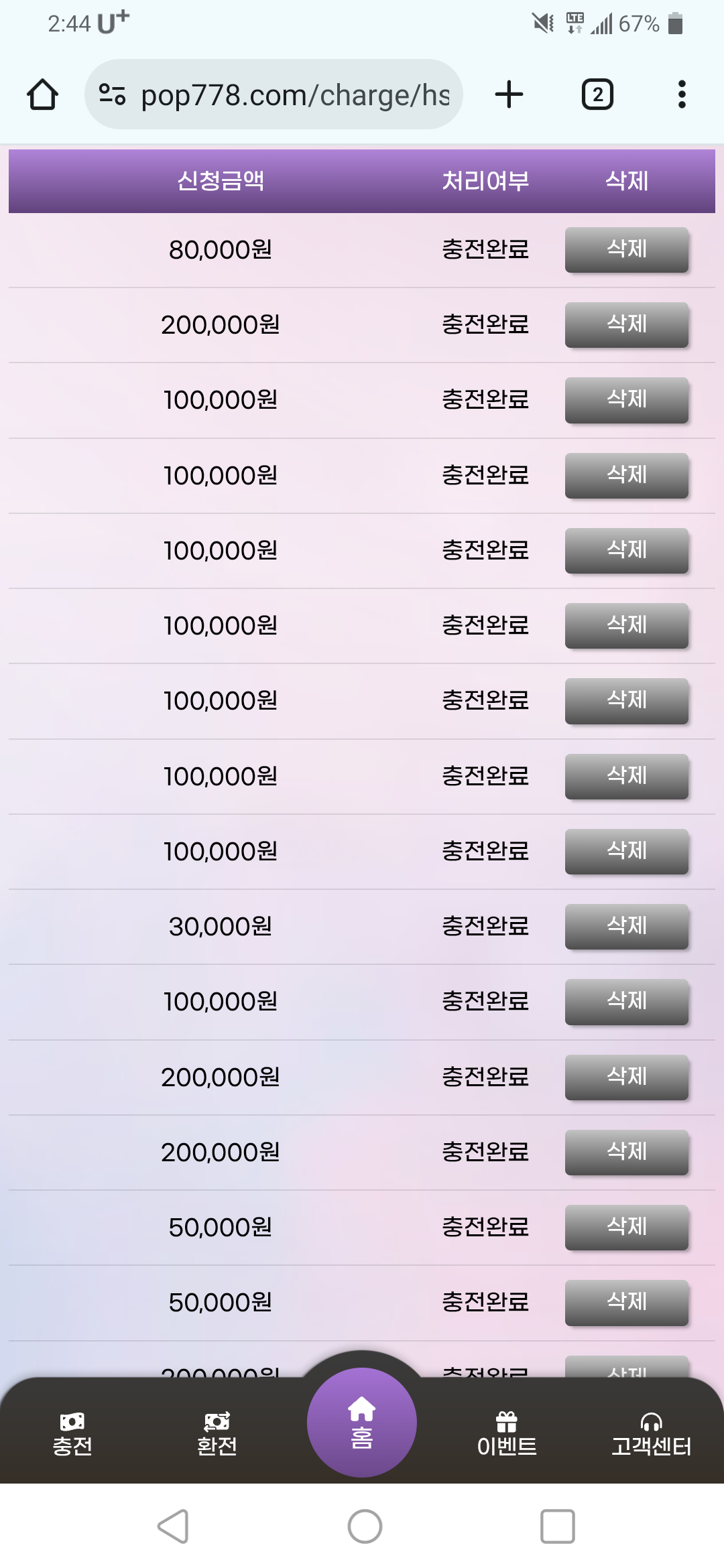
Task: Delete the 80,000원 charge record
Action: 627,249
